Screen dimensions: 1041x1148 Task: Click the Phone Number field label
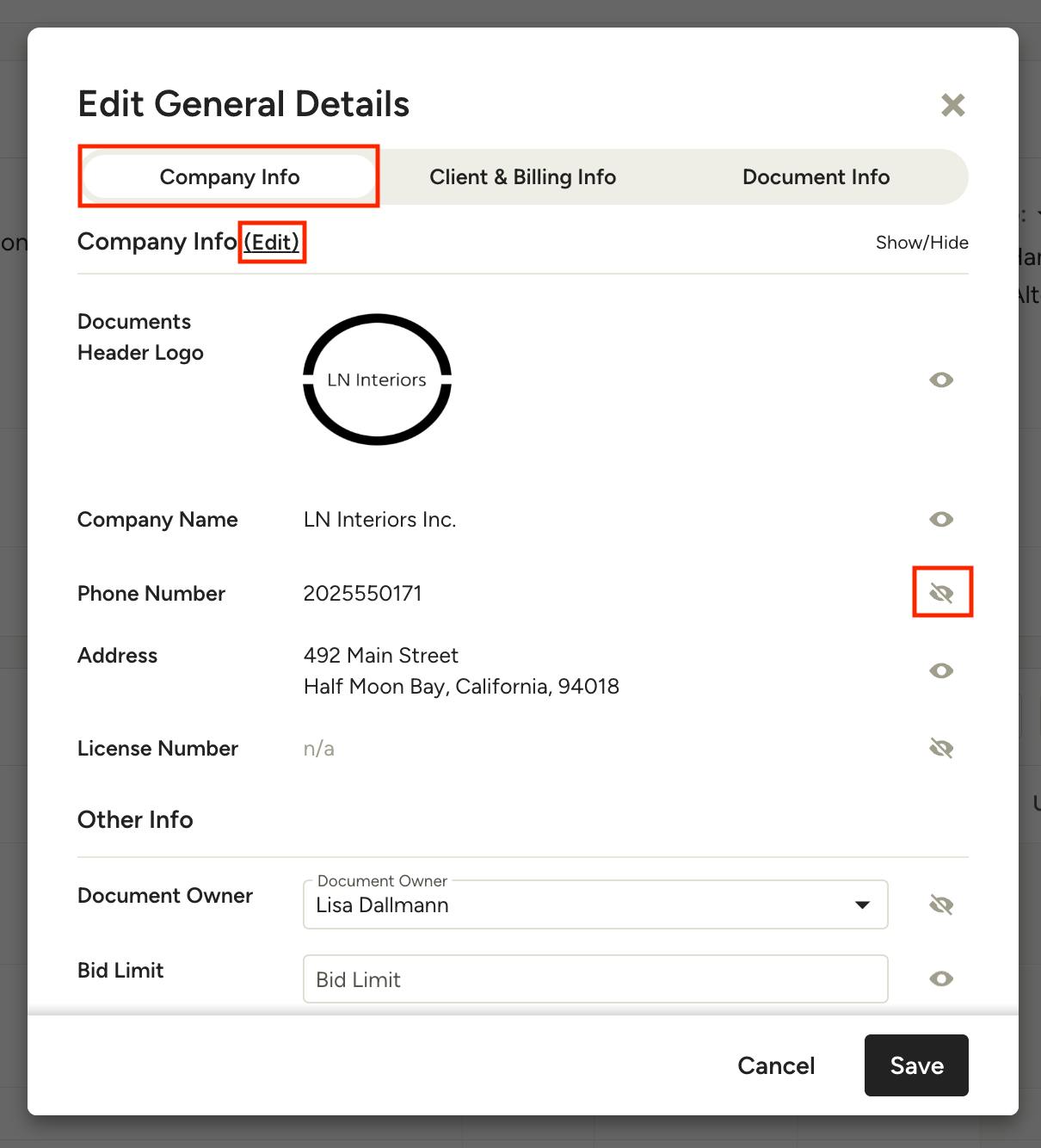(x=151, y=594)
